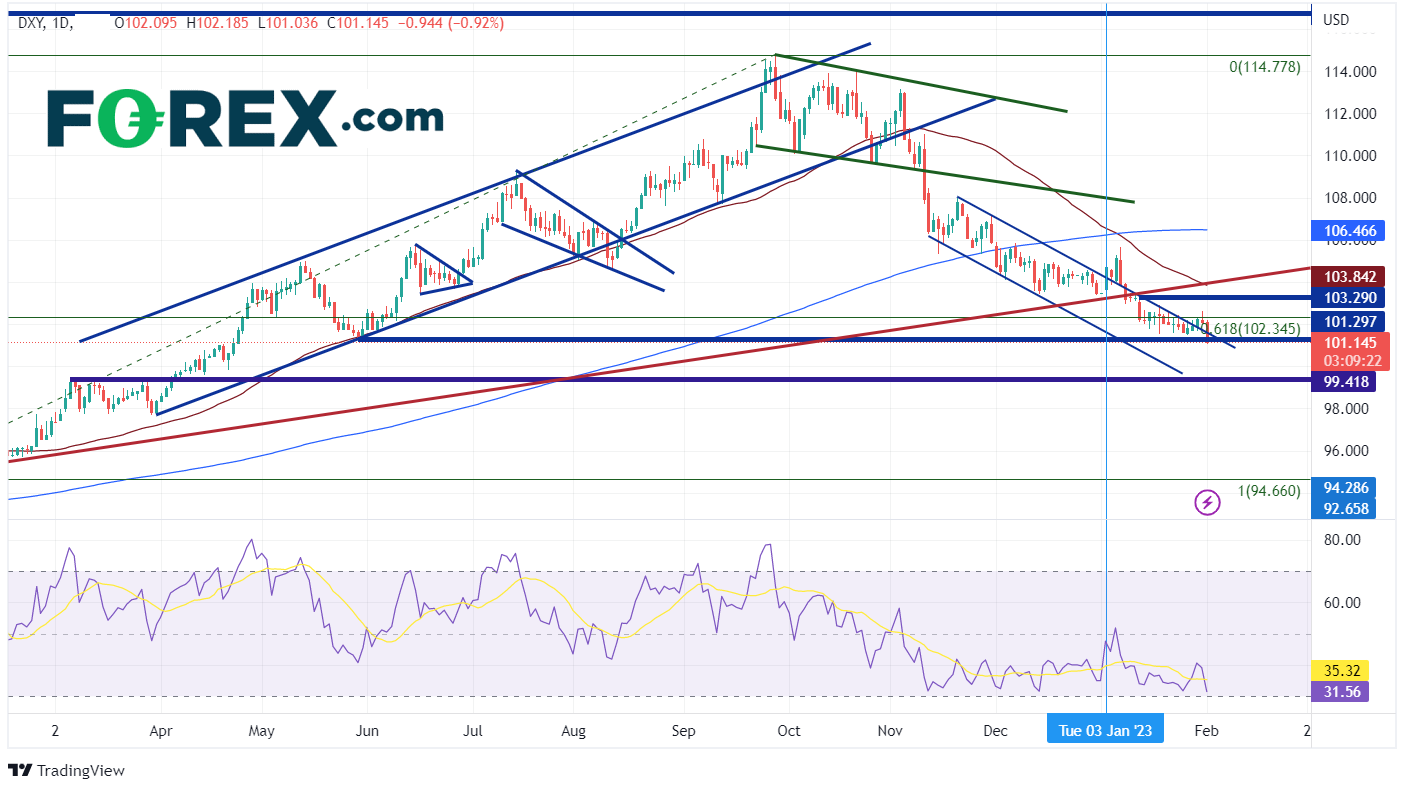Click the TradingView logo

coord(66,771)
